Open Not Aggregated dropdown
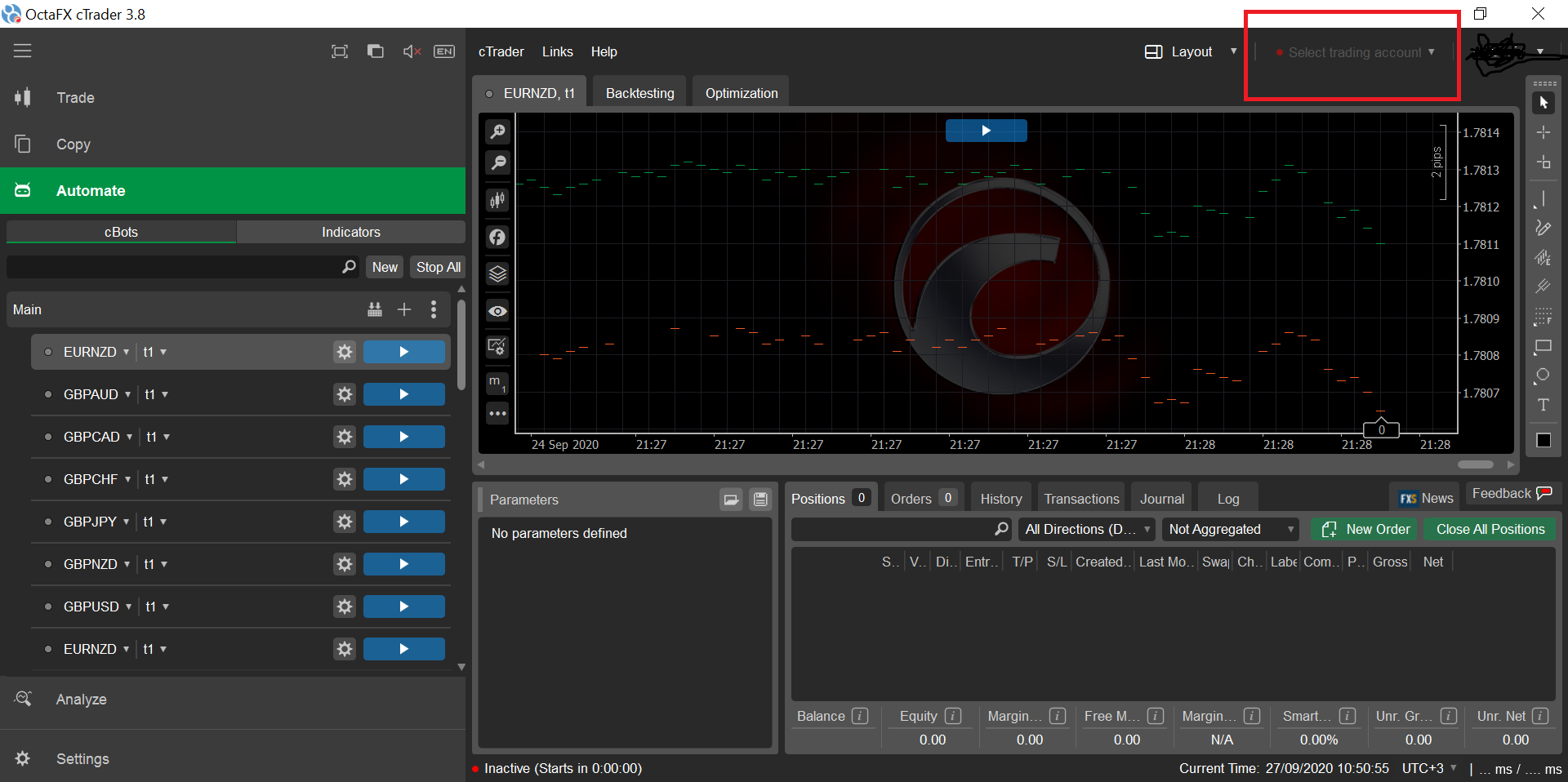 1231,529
